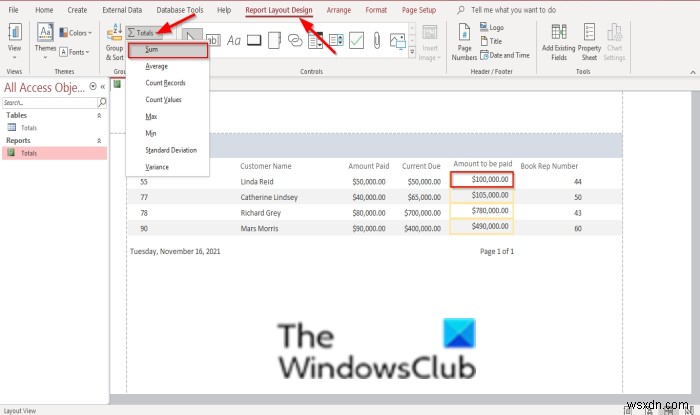Open the Totals dropdown button
The width and height of the screenshot is (700, 415).
pos(143,33)
